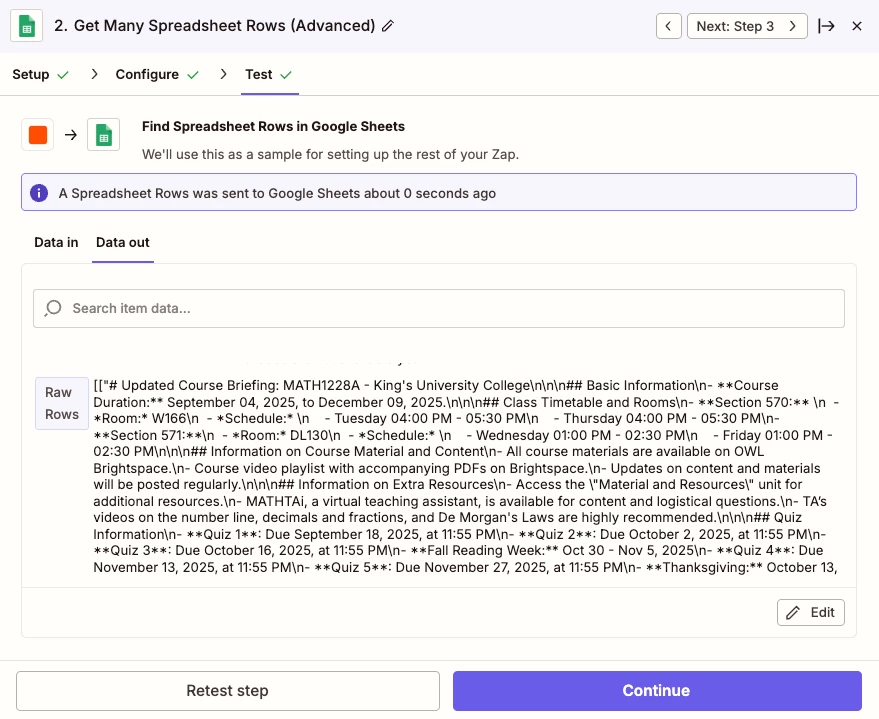Click the purple info icon in banner
879x719 pixels.
pos(39,193)
